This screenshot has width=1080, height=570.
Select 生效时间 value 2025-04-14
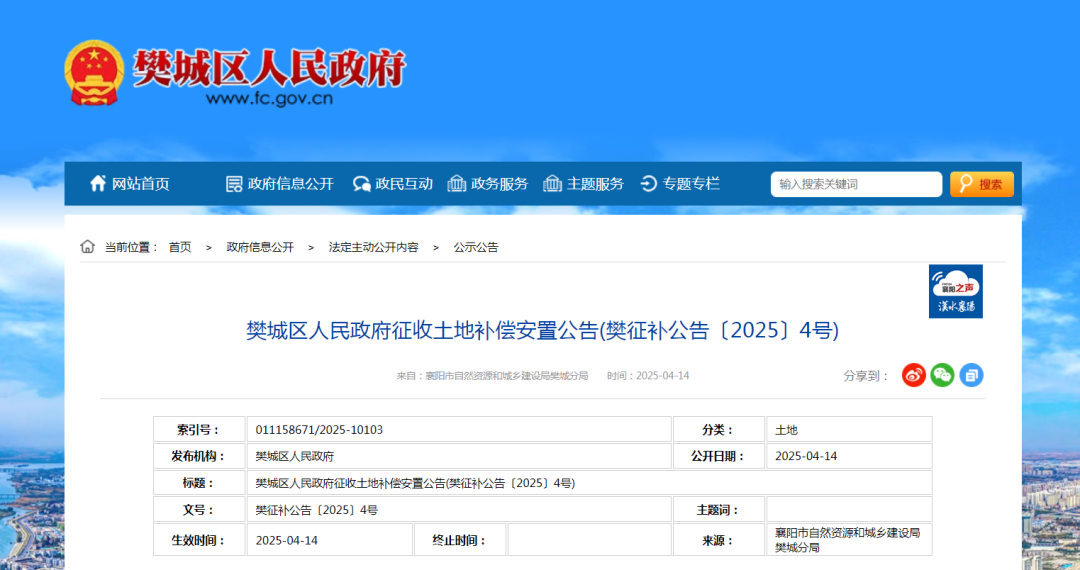(329, 540)
